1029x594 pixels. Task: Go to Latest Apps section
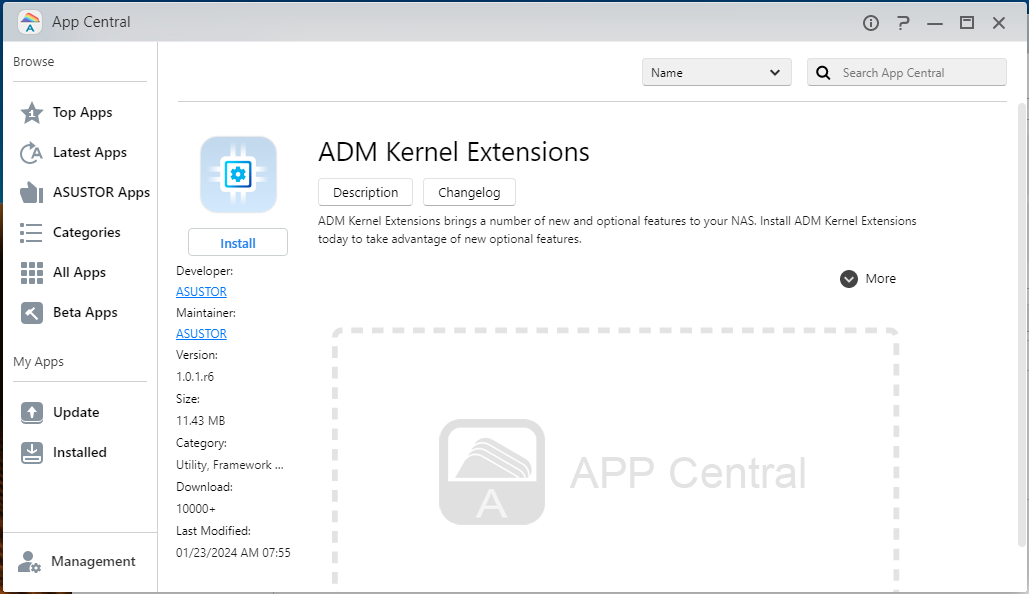click(90, 153)
